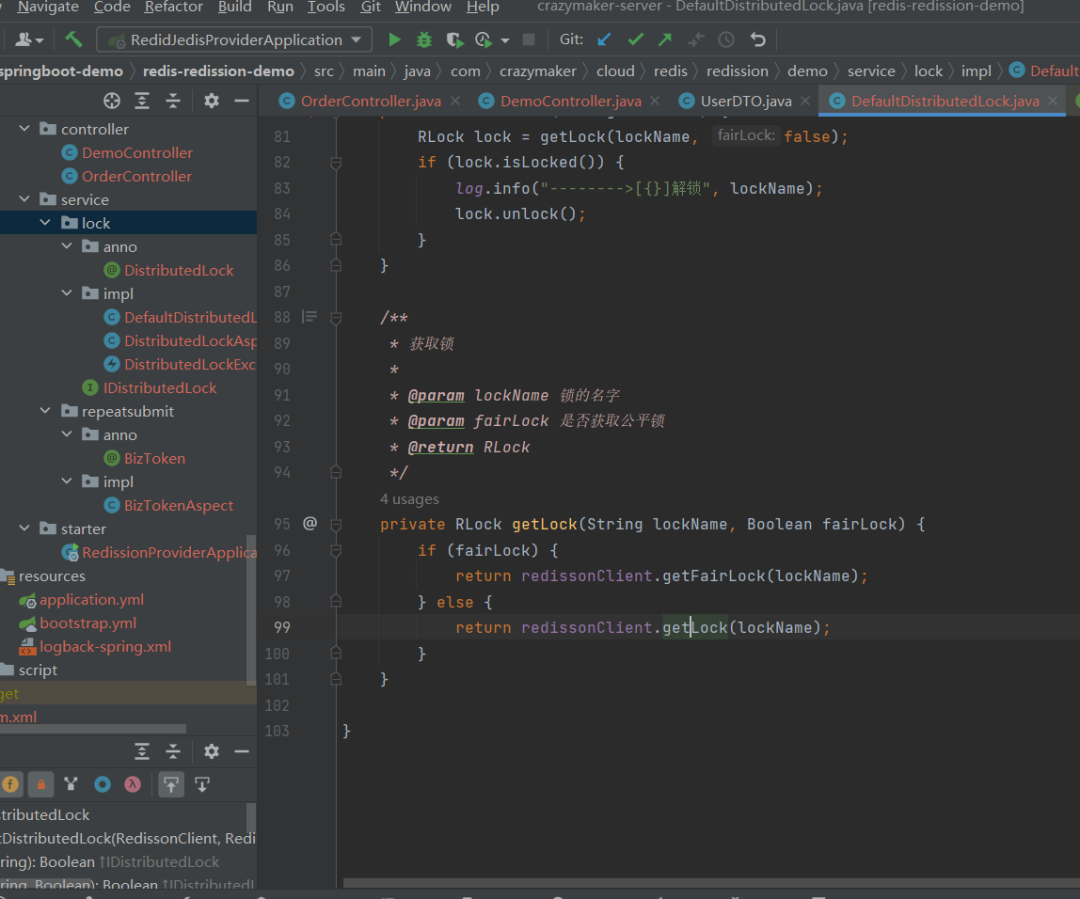Viewport: 1080px width, 899px height.
Task: Open project panel settings gear
Action: [211, 101]
